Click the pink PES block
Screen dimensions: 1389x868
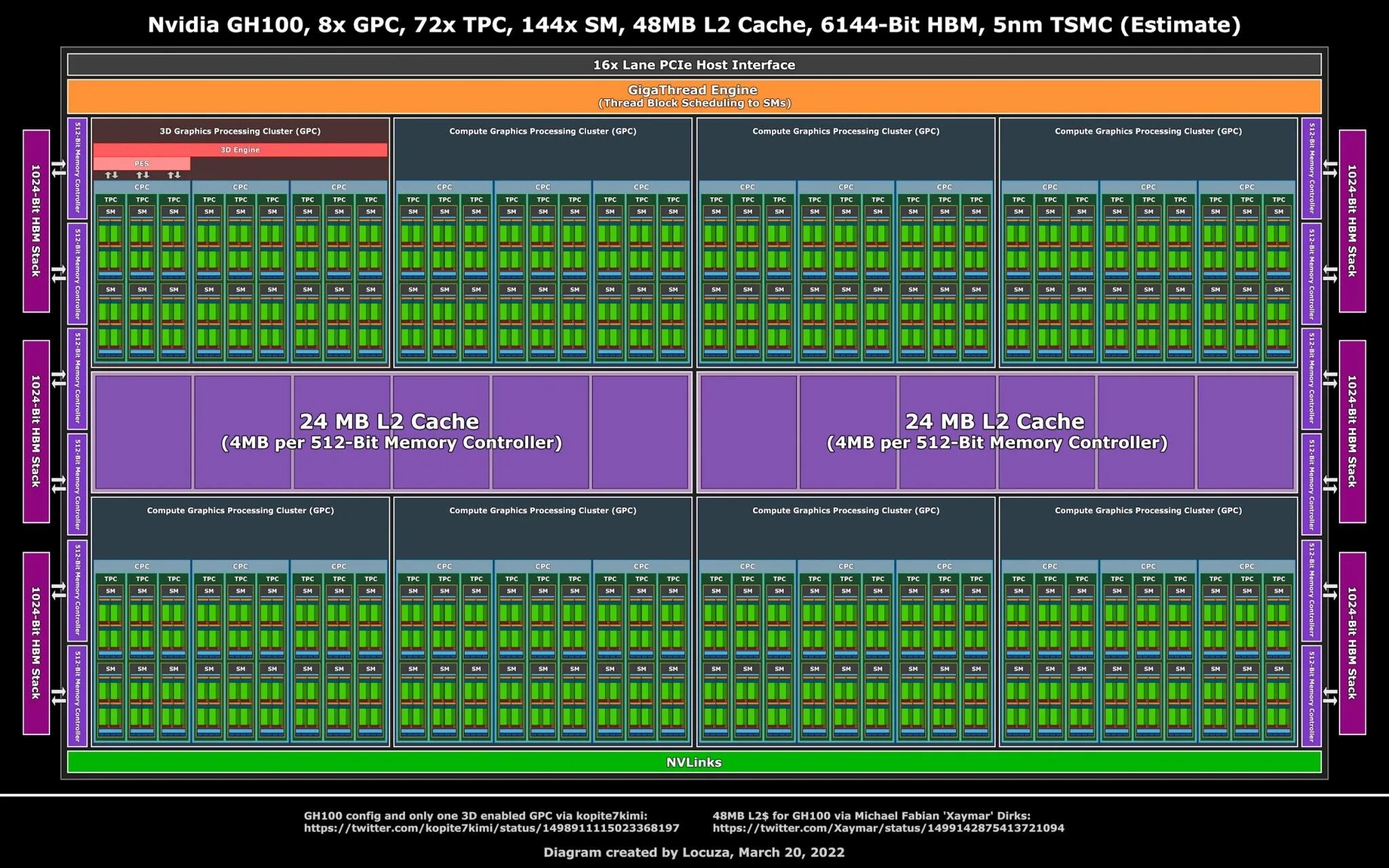pos(142,163)
